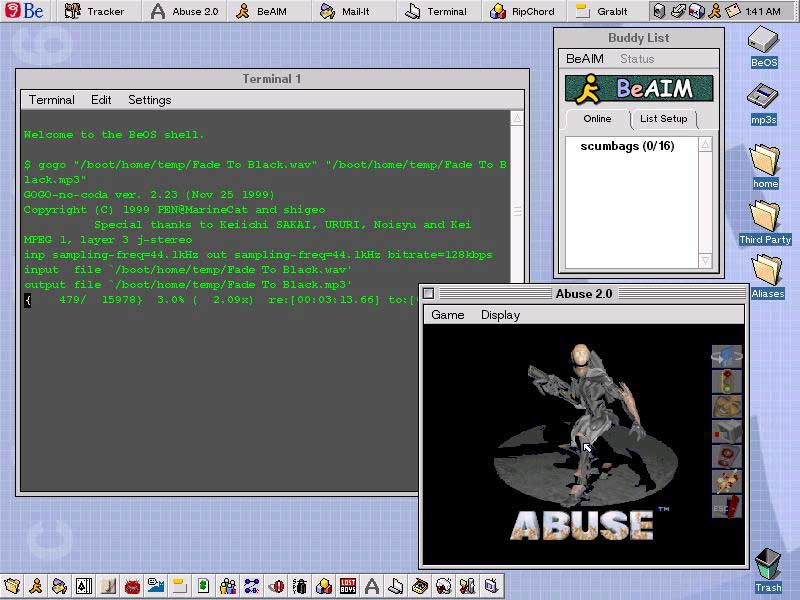Open the Status menu in Buddy List
Image resolution: width=800 pixels, height=600 pixels.
[x=637, y=59]
